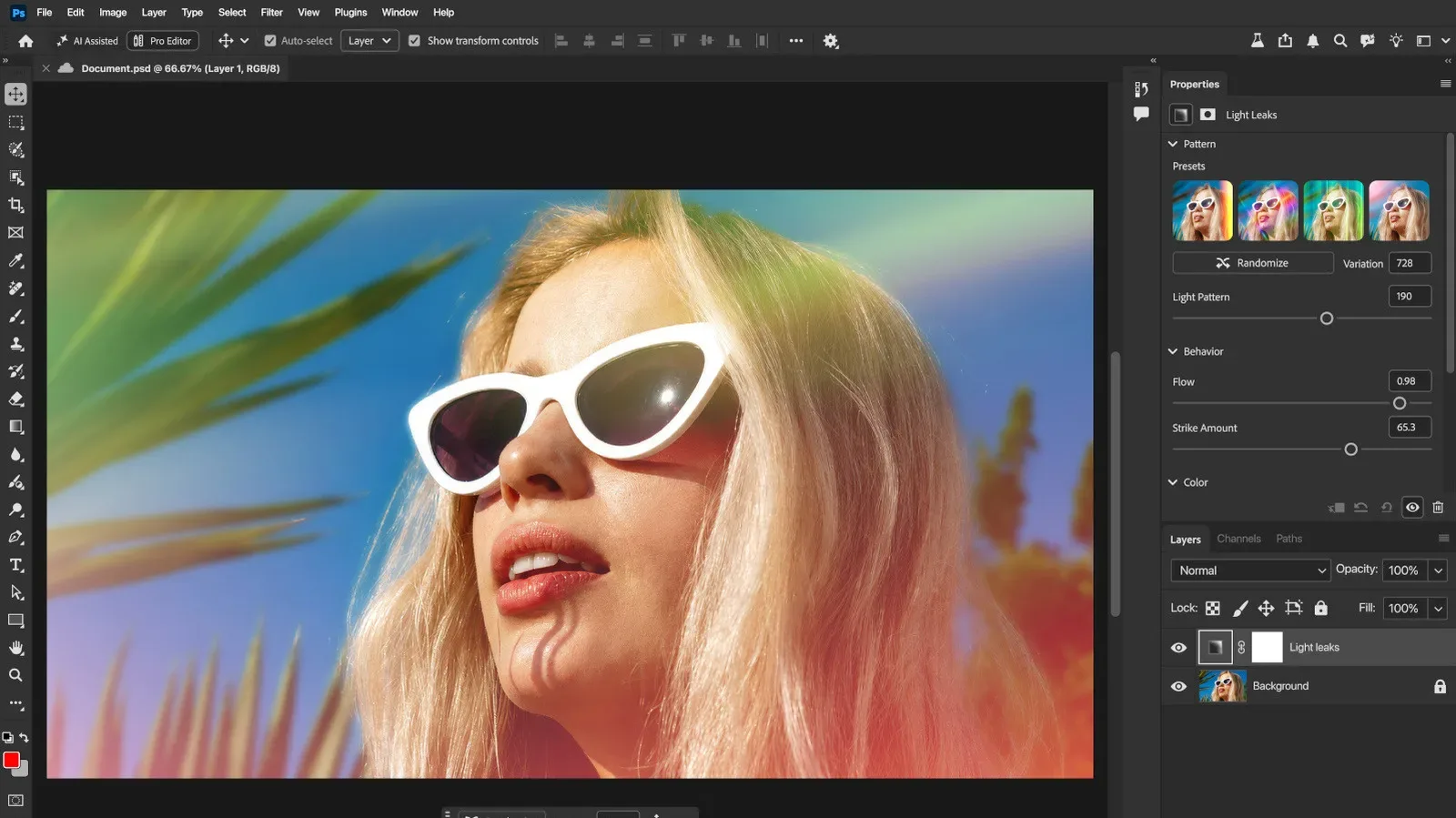
Task: Toggle Show transform controls checkbox
Action: click(x=414, y=41)
